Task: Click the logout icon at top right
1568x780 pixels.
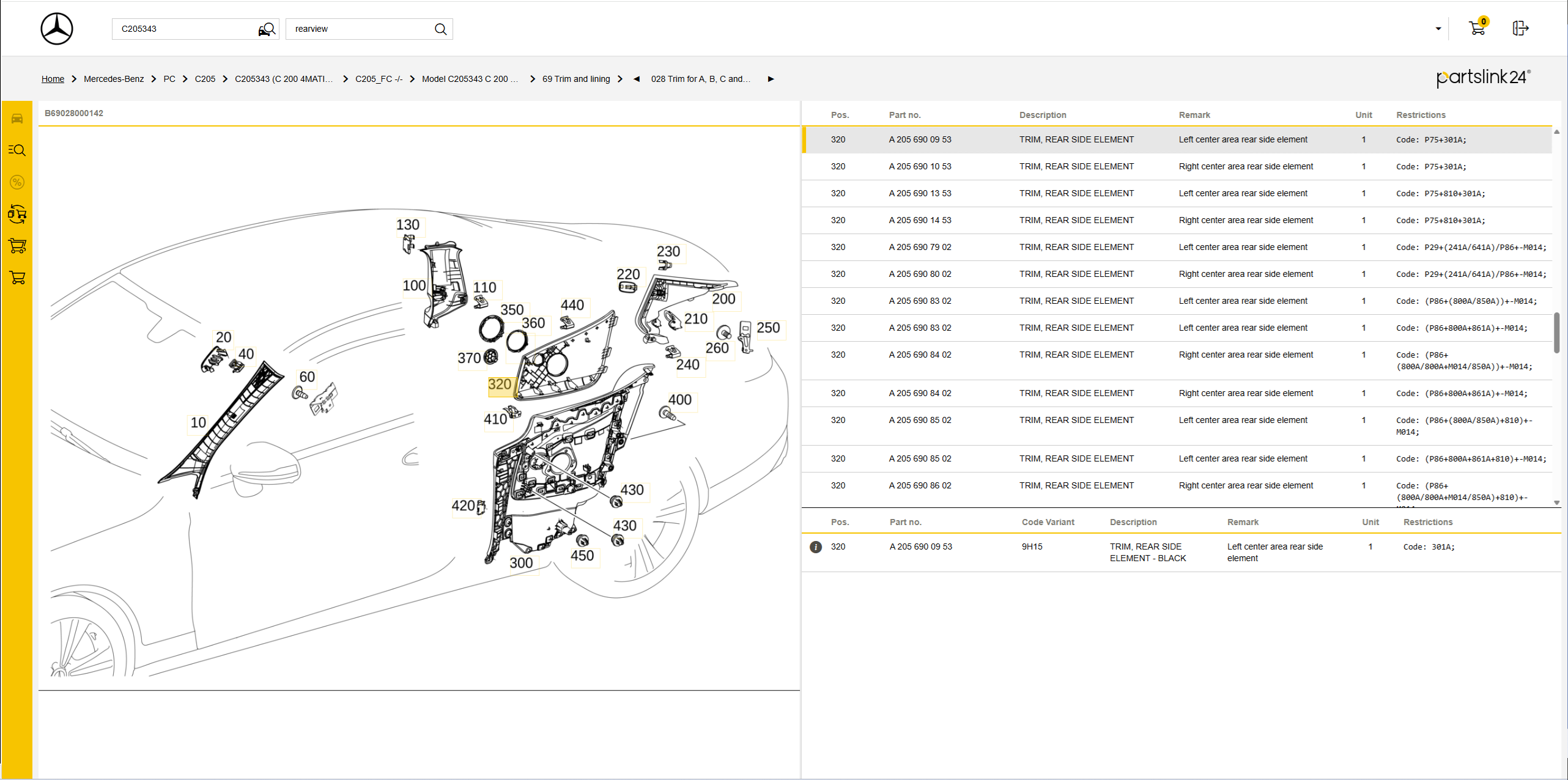Action: (x=1520, y=28)
